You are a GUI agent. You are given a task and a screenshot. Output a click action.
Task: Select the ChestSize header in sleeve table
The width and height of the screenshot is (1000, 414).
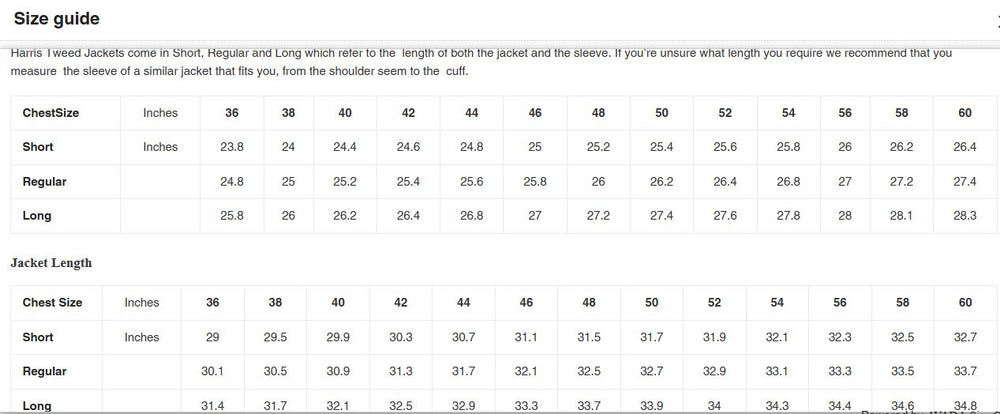click(x=50, y=113)
